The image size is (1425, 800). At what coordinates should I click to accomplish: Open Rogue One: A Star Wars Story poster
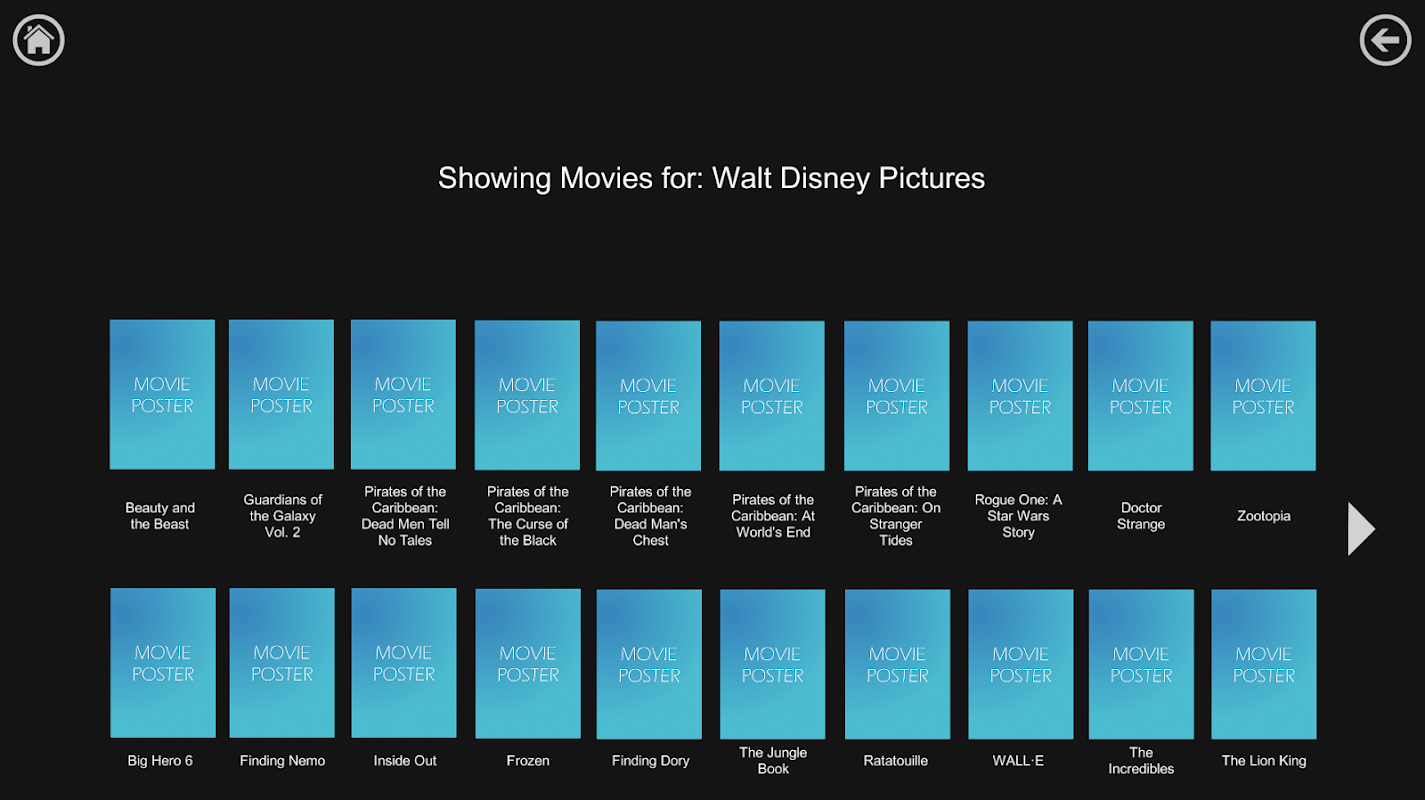click(1020, 395)
